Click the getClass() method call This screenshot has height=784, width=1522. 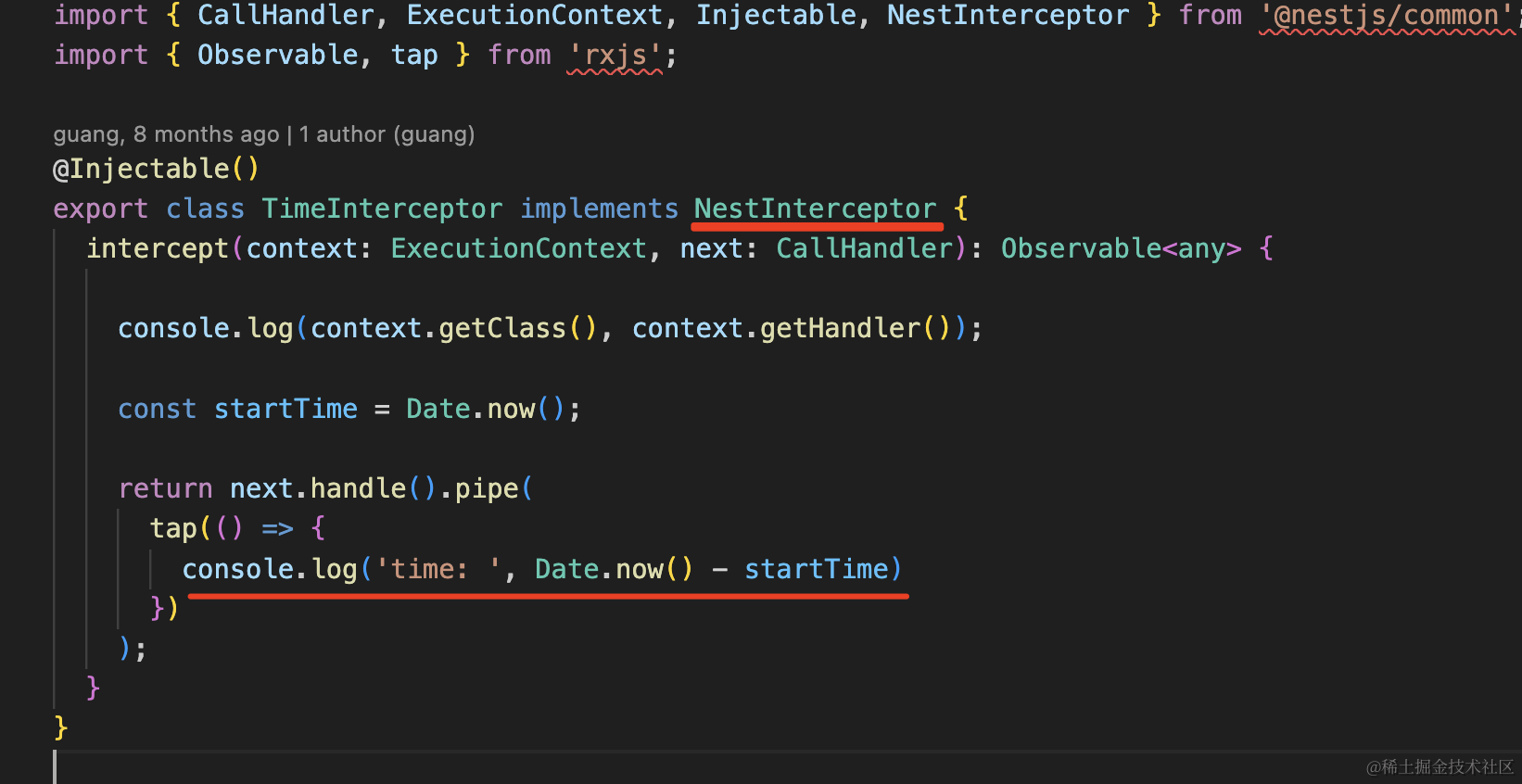coord(501,328)
